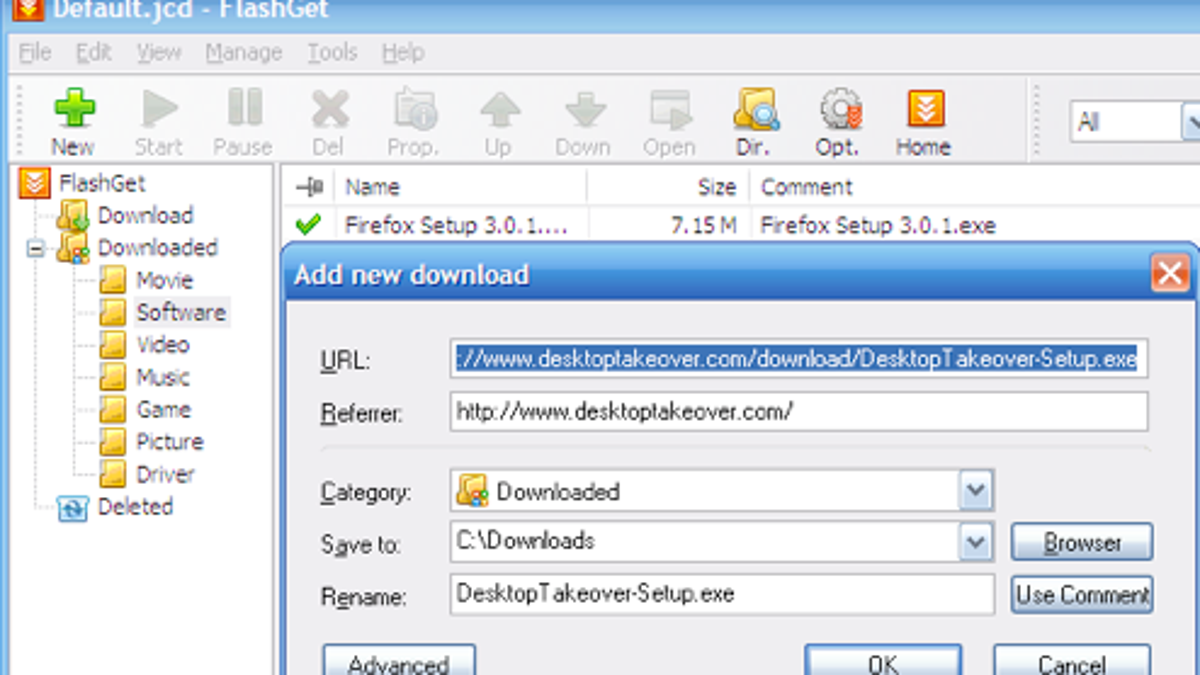
Task: Select the Music category folder
Action: tap(144, 377)
